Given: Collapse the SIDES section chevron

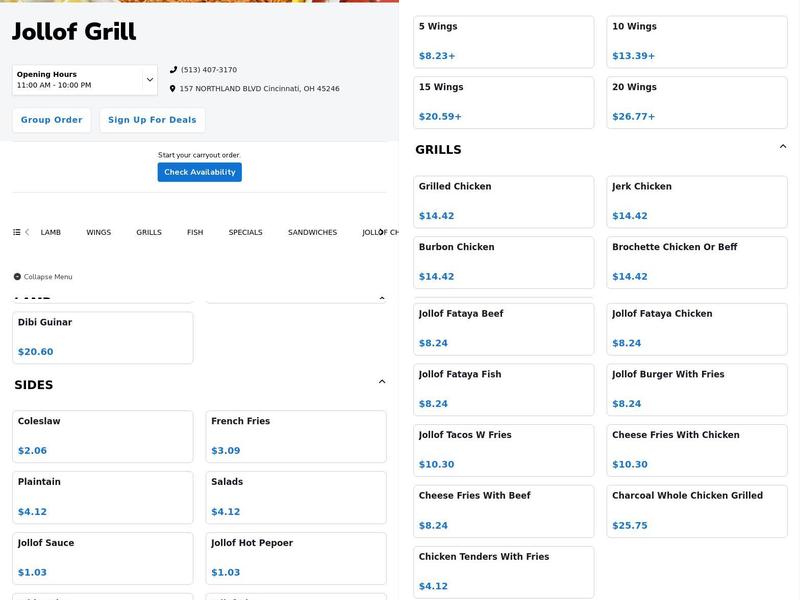Looking at the screenshot, I should 382,382.
